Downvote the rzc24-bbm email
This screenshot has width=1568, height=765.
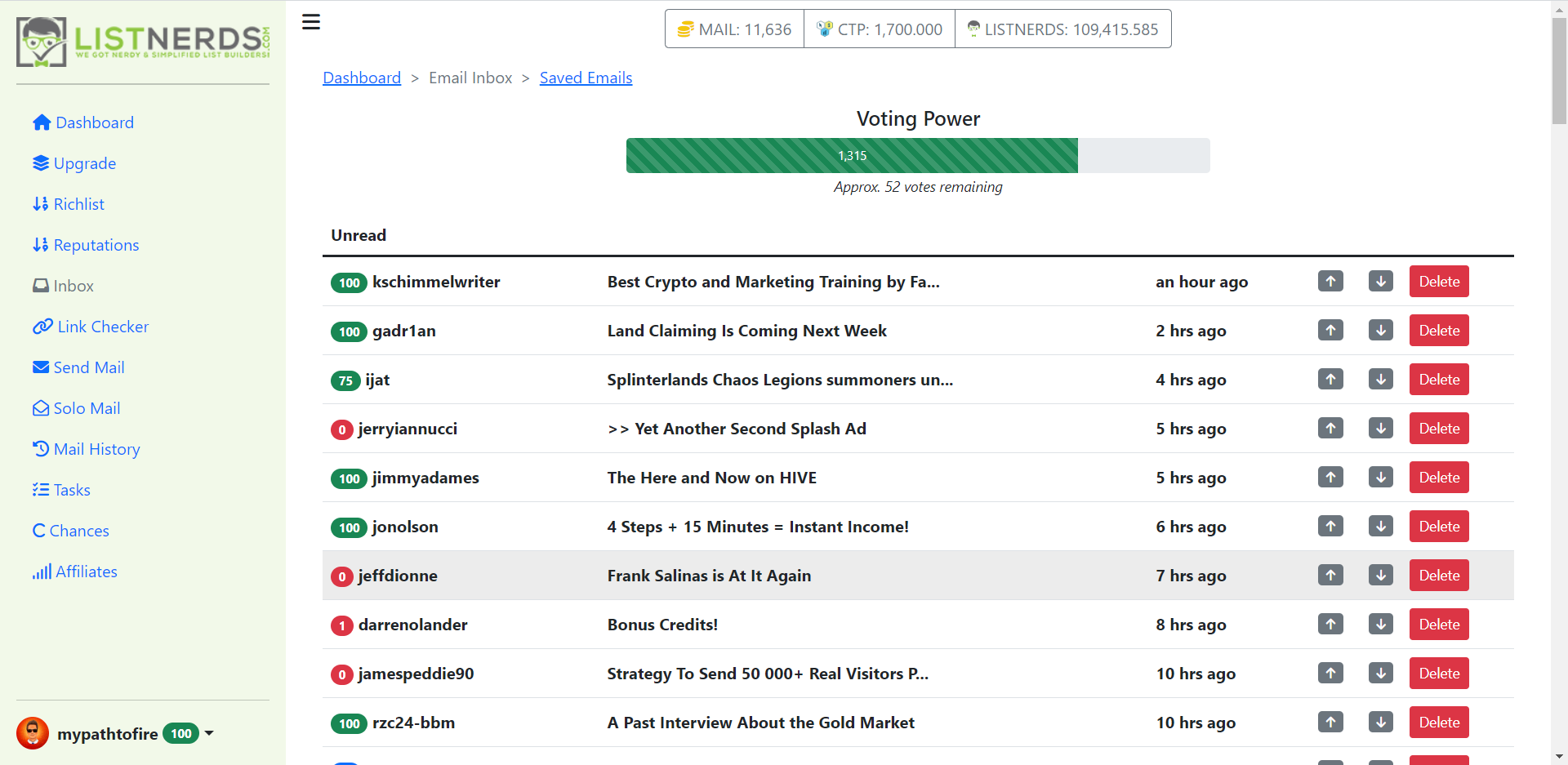pos(1381,723)
